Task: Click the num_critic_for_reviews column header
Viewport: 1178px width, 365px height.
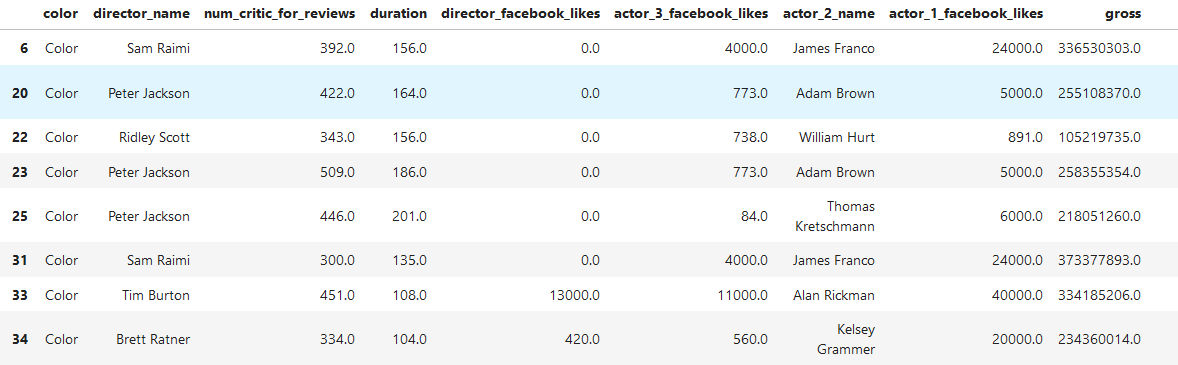Action: [x=279, y=14]
